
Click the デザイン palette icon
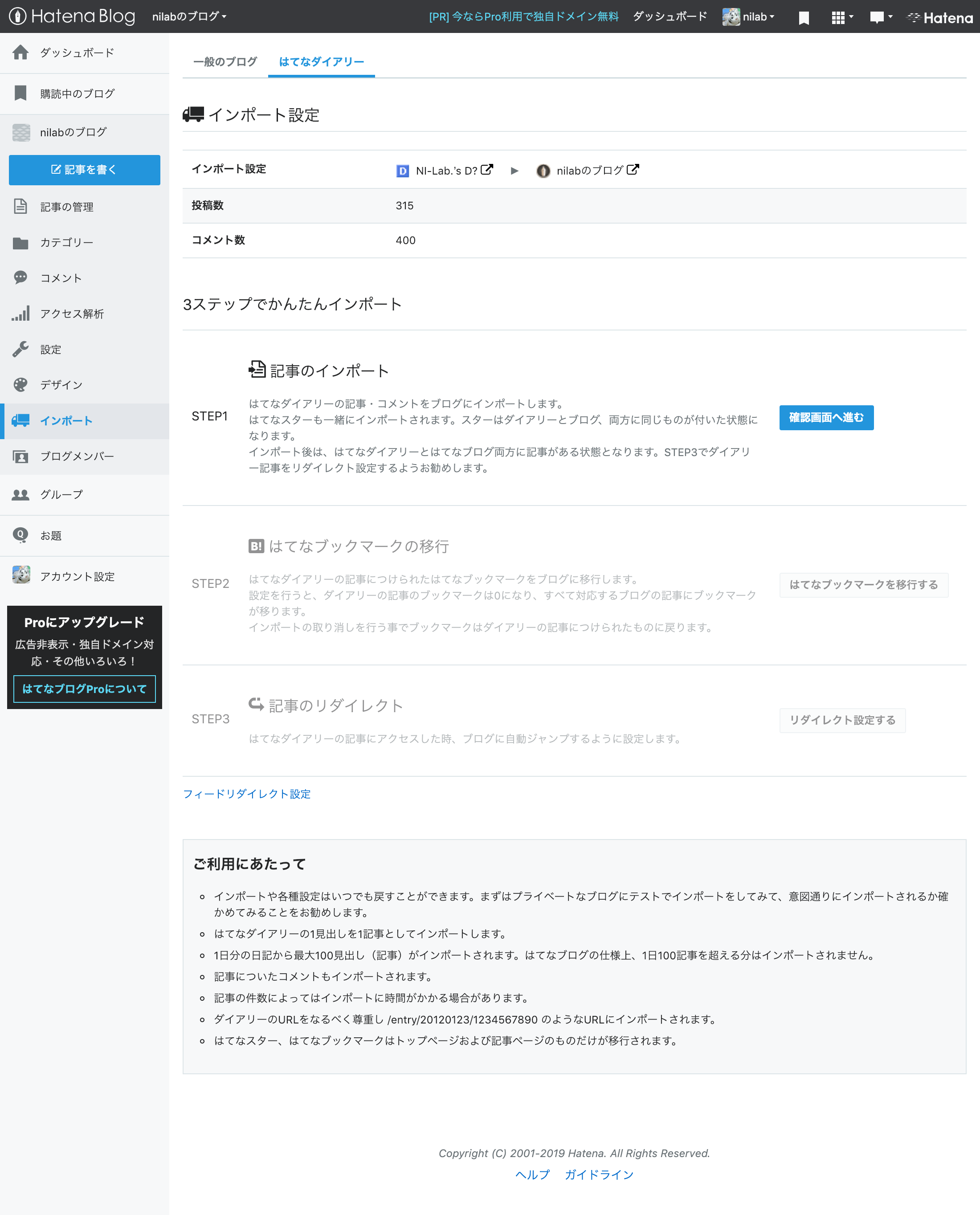(x=21, y=385)
